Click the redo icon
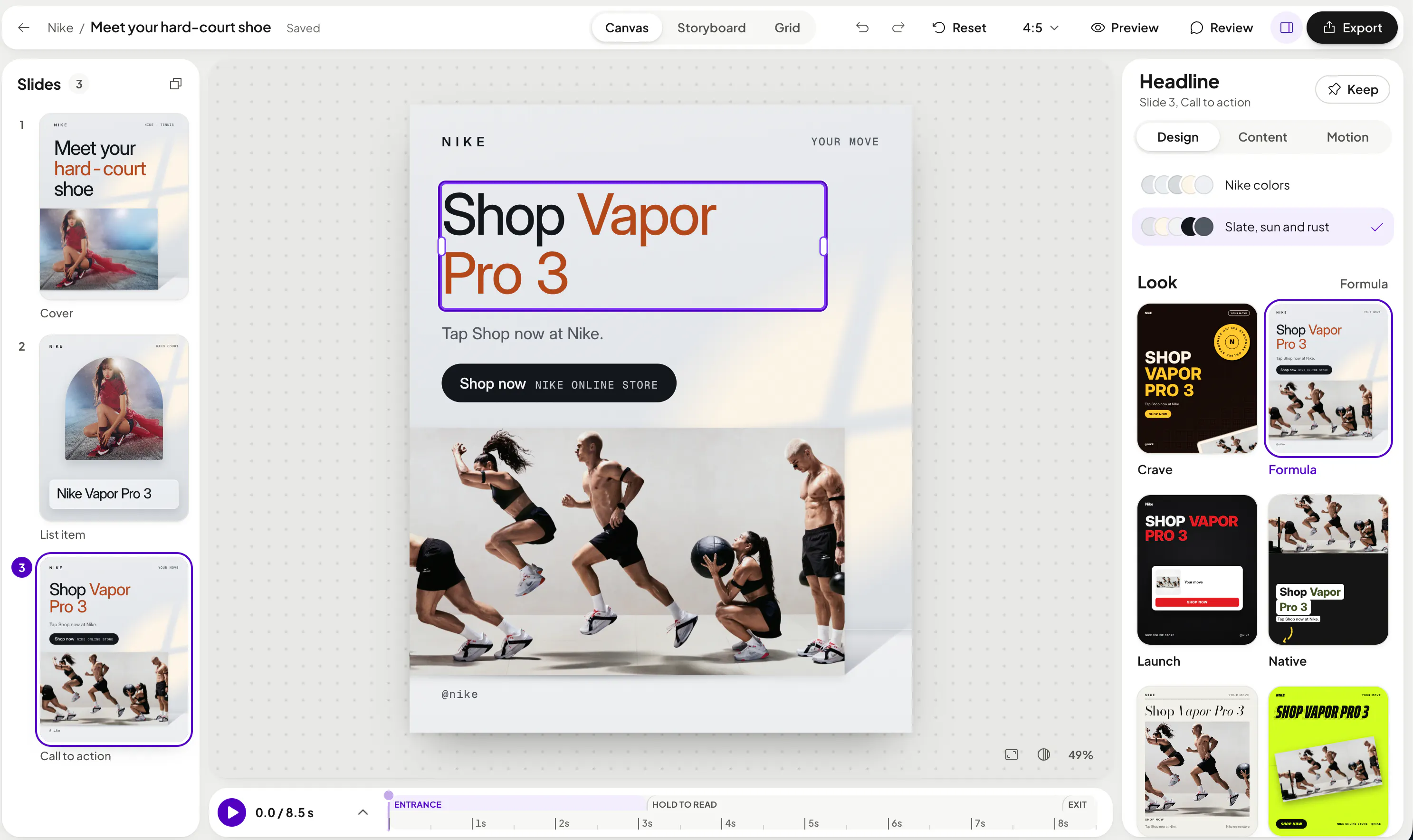The height and width of the screenshot is (840, 1413). [x=898, y=28]
